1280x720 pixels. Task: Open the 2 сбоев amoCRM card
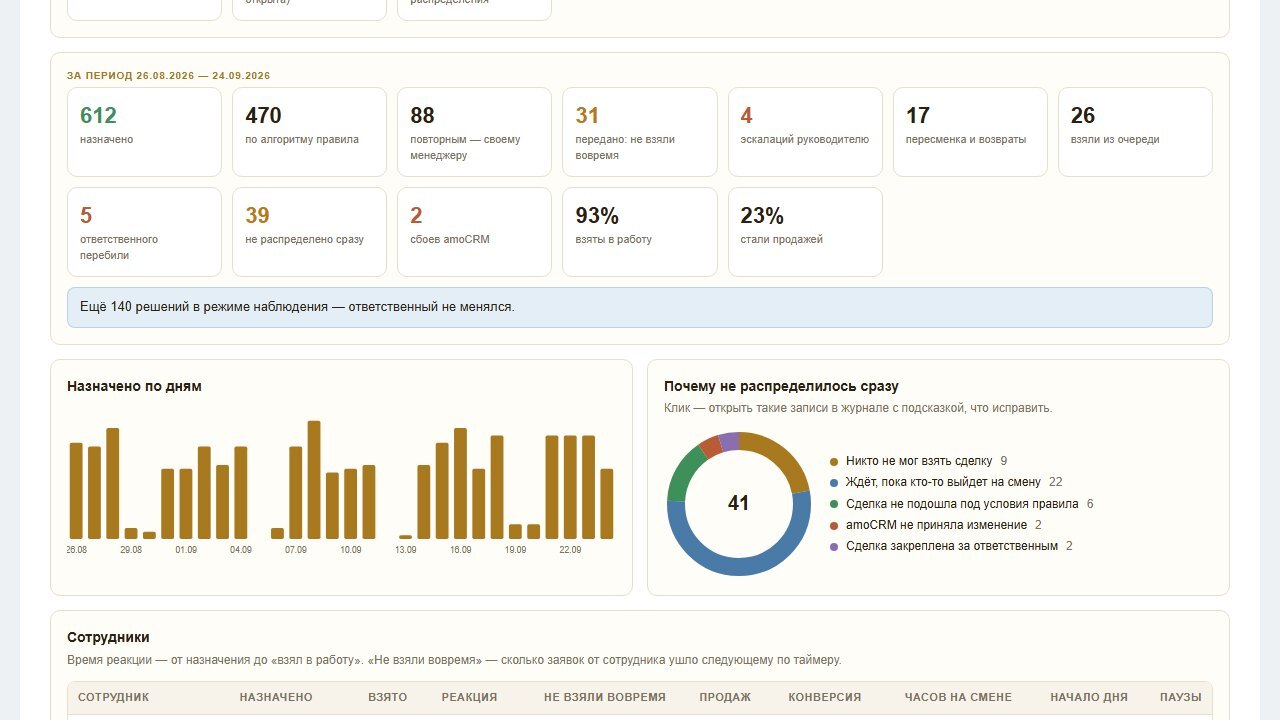[x=474, y=232]
